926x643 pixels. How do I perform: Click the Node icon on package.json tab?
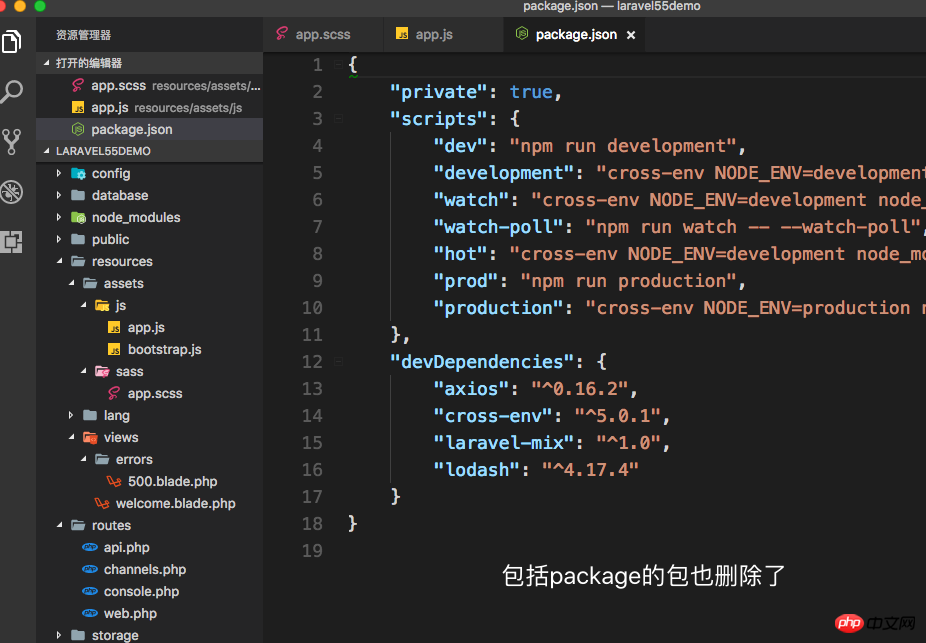click(x=521, y=34)
